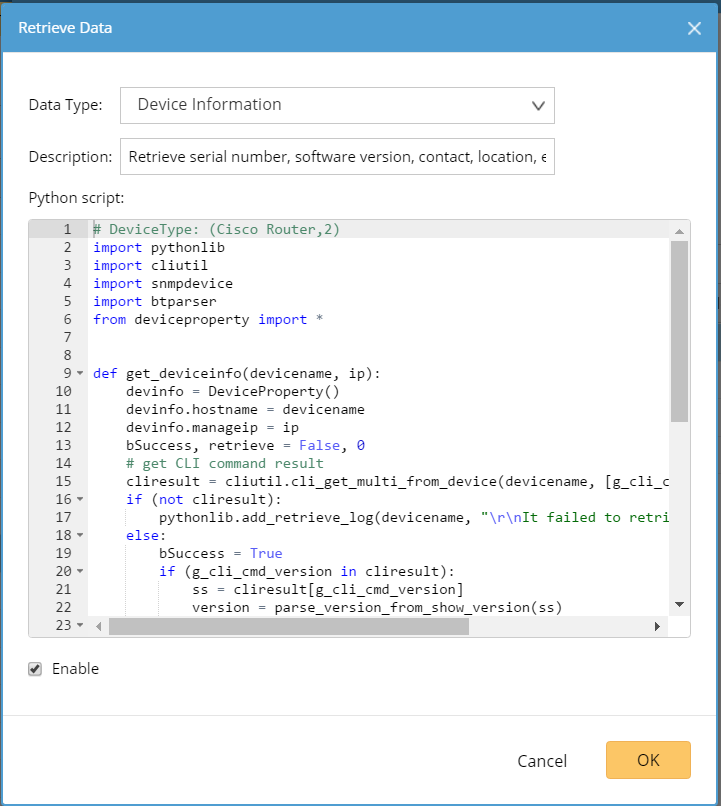Image resolution: width=721 pixels, height=806 pixels.
Task: Click the vertical scrollbar thumb in script
Action: pyautogui.click(x=679, y=332)
